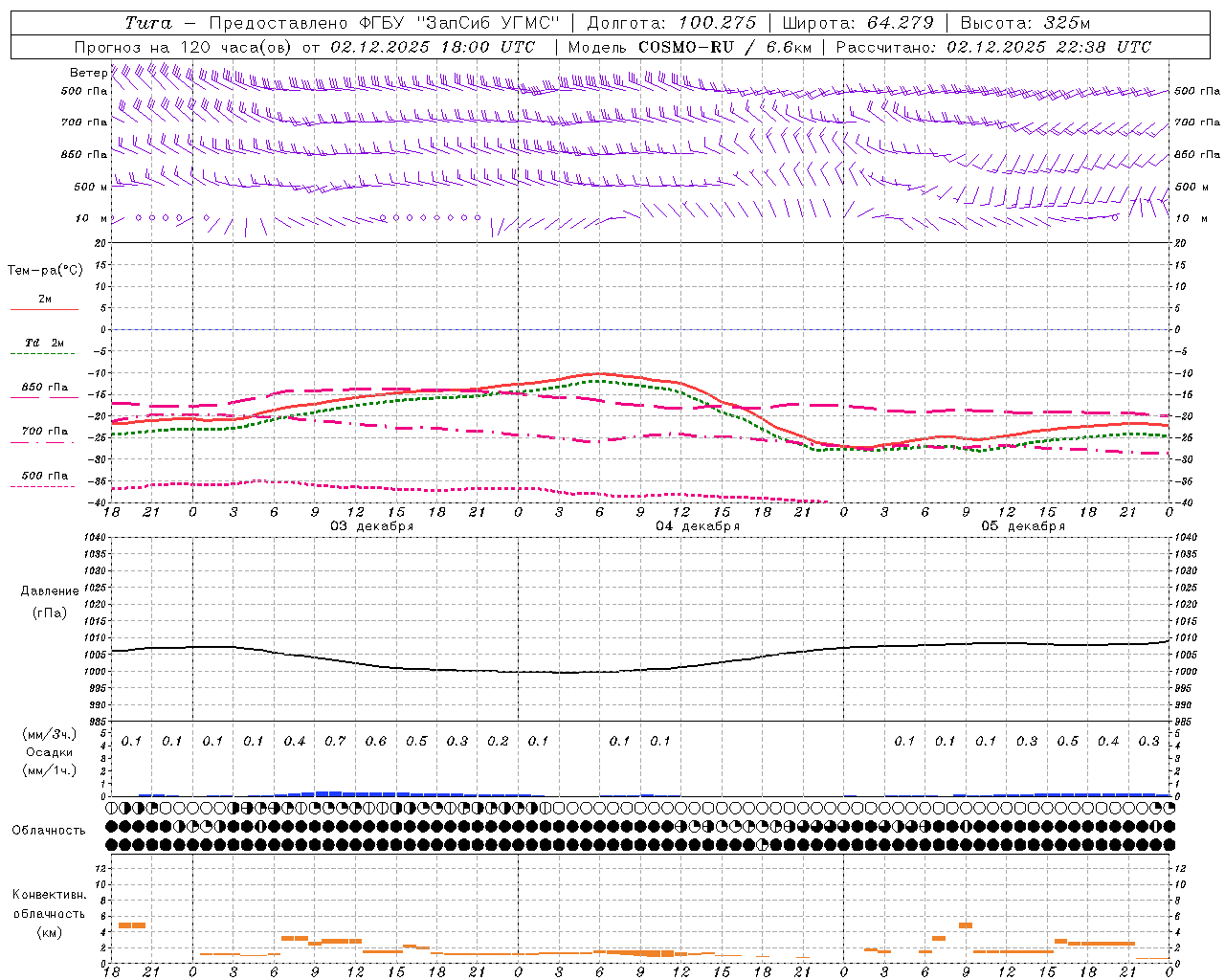Click the "Давление" pressure panel label
This screenshot has height=980, width=1225.
click(x=48, y=591)
